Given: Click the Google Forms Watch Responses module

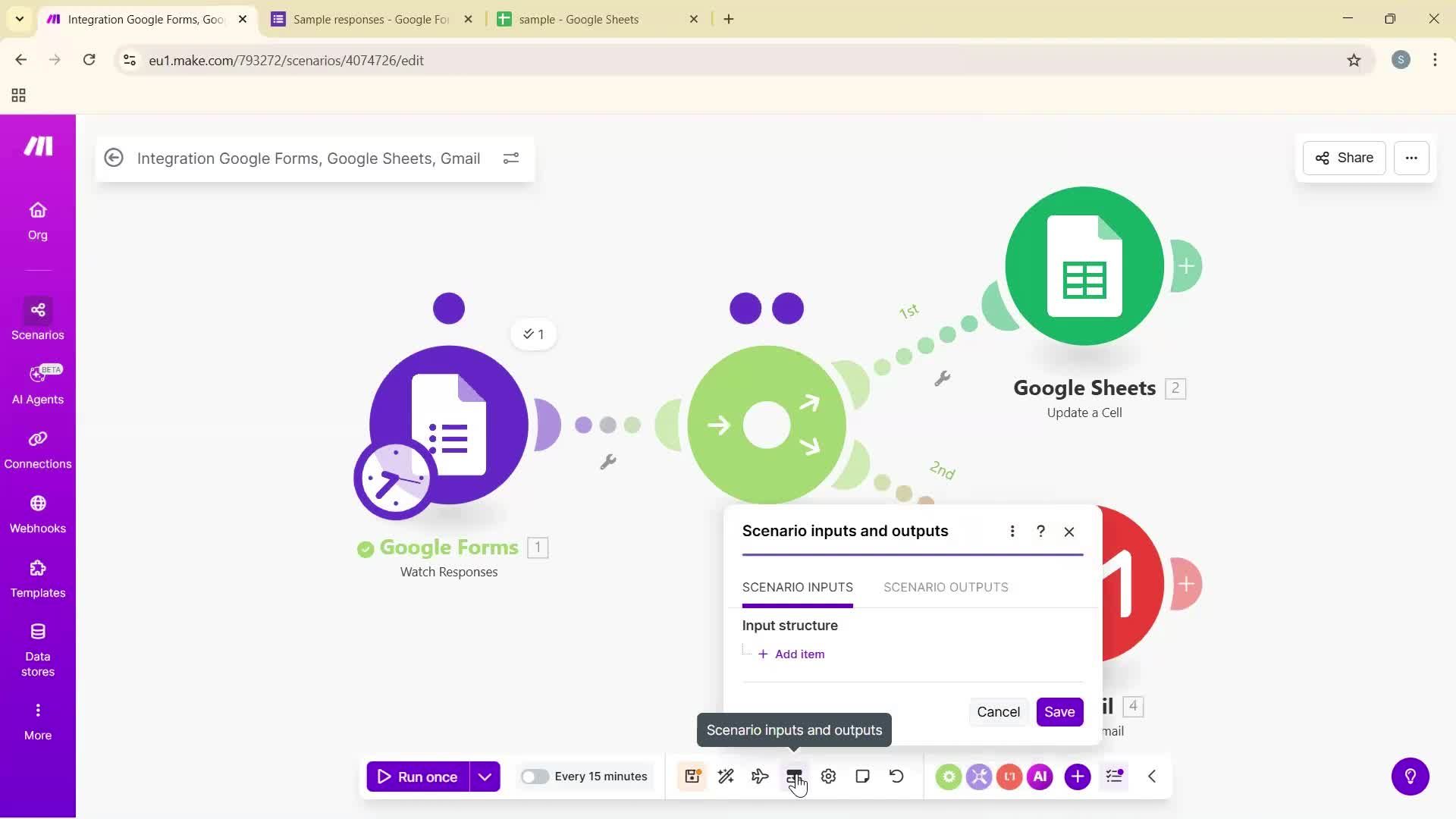Looking at the screenshot, I should pos(448,425).
